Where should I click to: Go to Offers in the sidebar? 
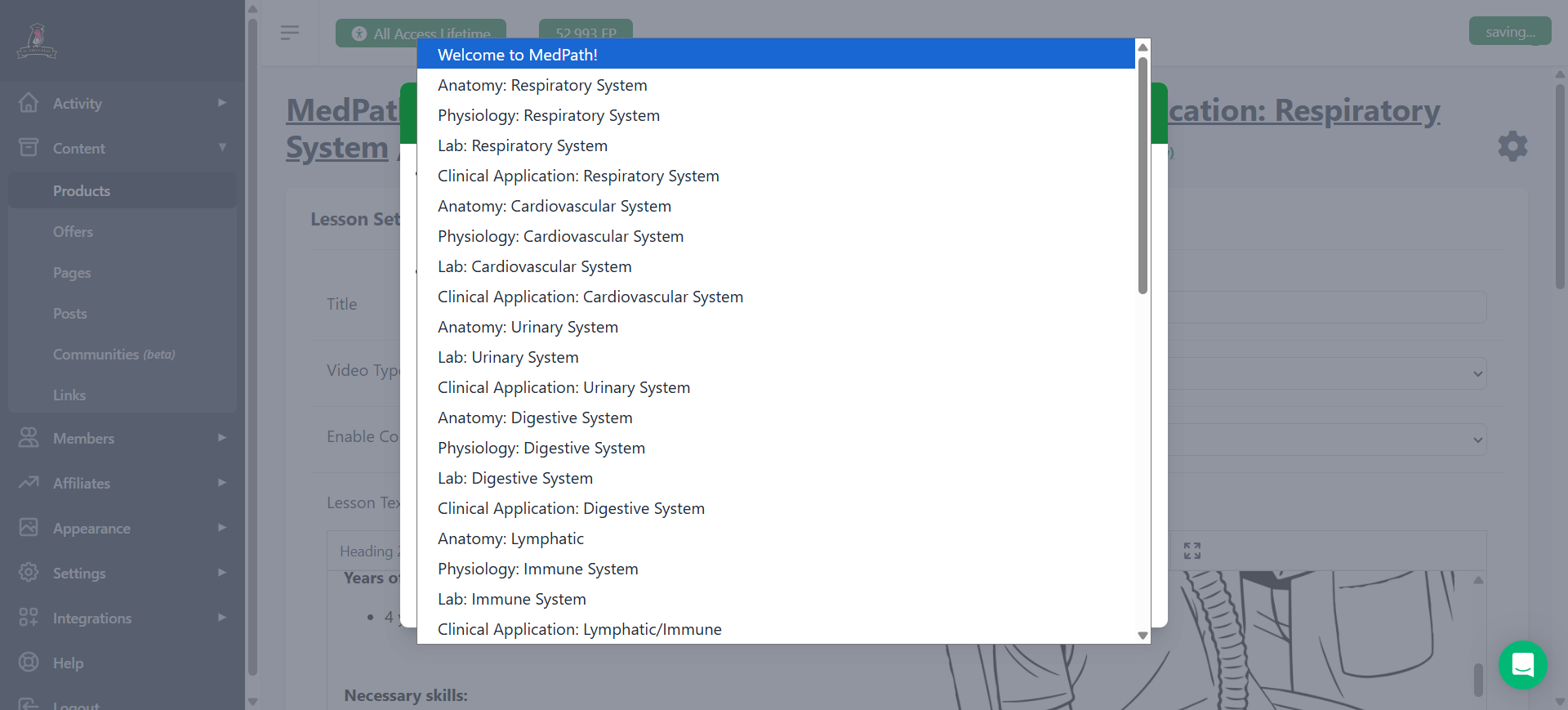(x=73, y=231)
